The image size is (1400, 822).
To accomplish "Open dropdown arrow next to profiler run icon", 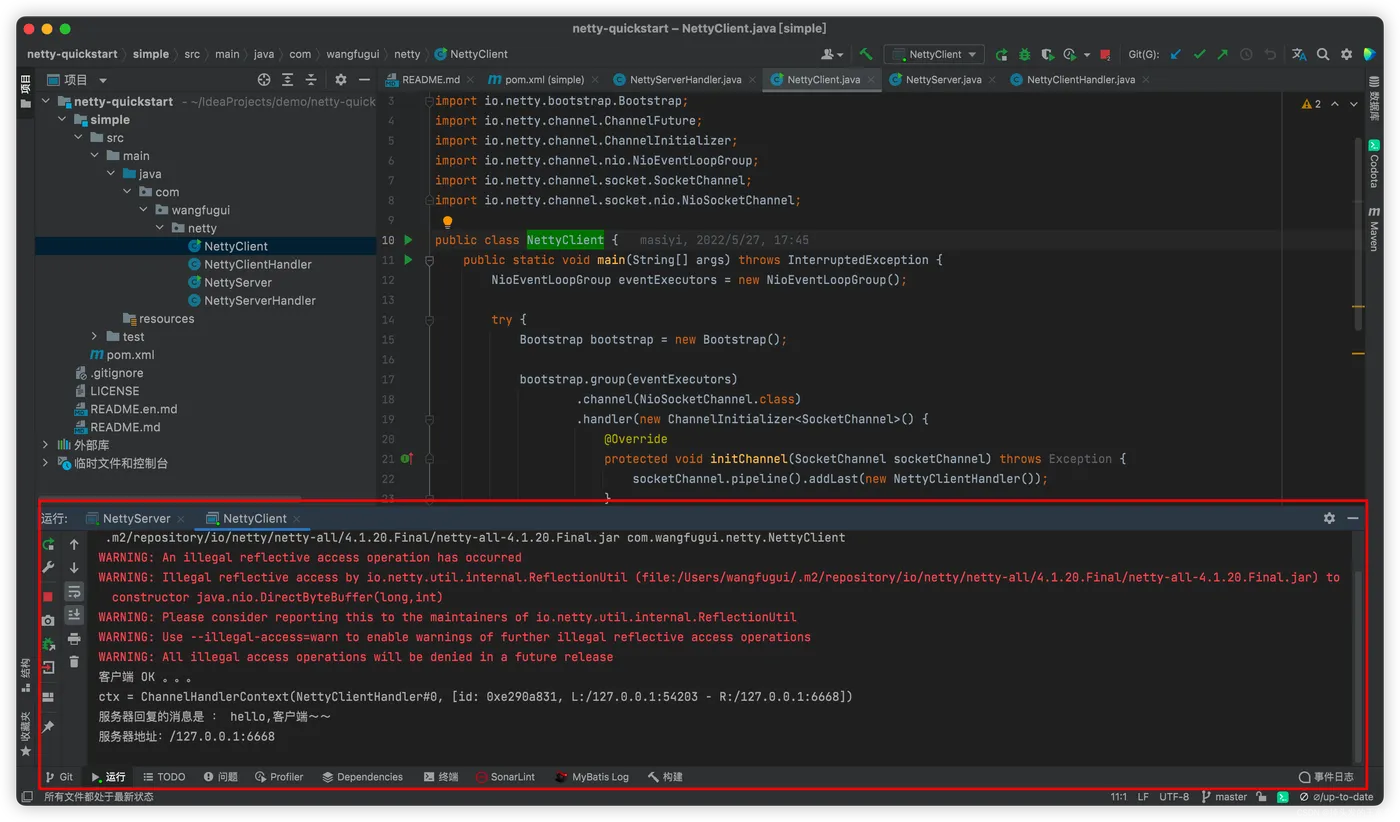I will [1087, 55].
